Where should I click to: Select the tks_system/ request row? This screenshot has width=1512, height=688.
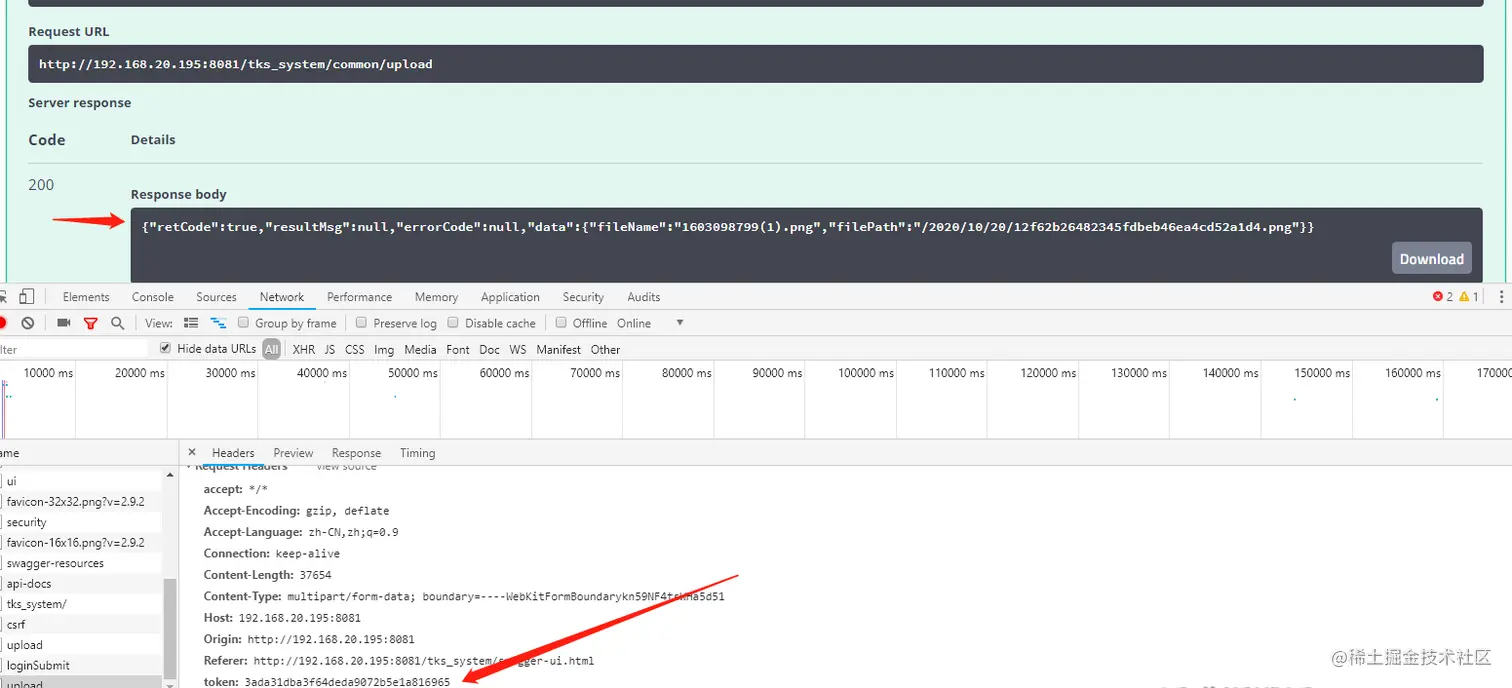point(80,604)
